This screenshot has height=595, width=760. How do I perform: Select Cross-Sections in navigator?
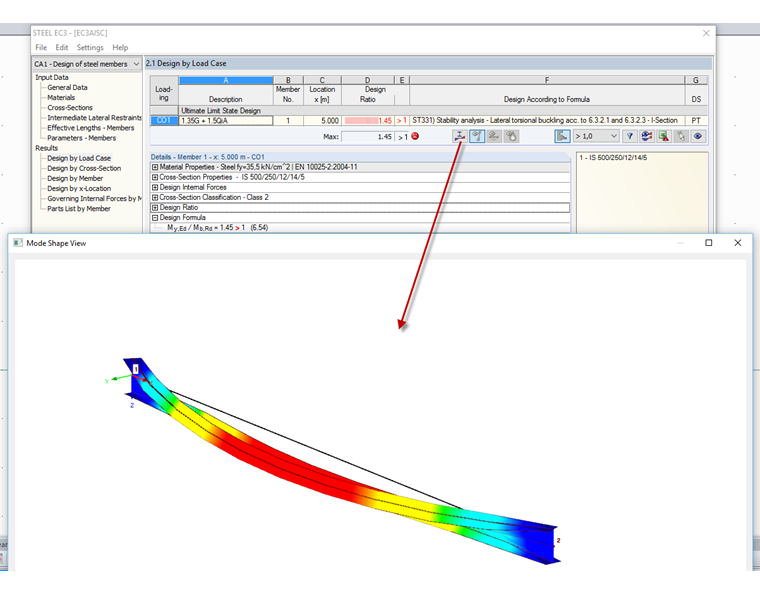pos(70,108)
